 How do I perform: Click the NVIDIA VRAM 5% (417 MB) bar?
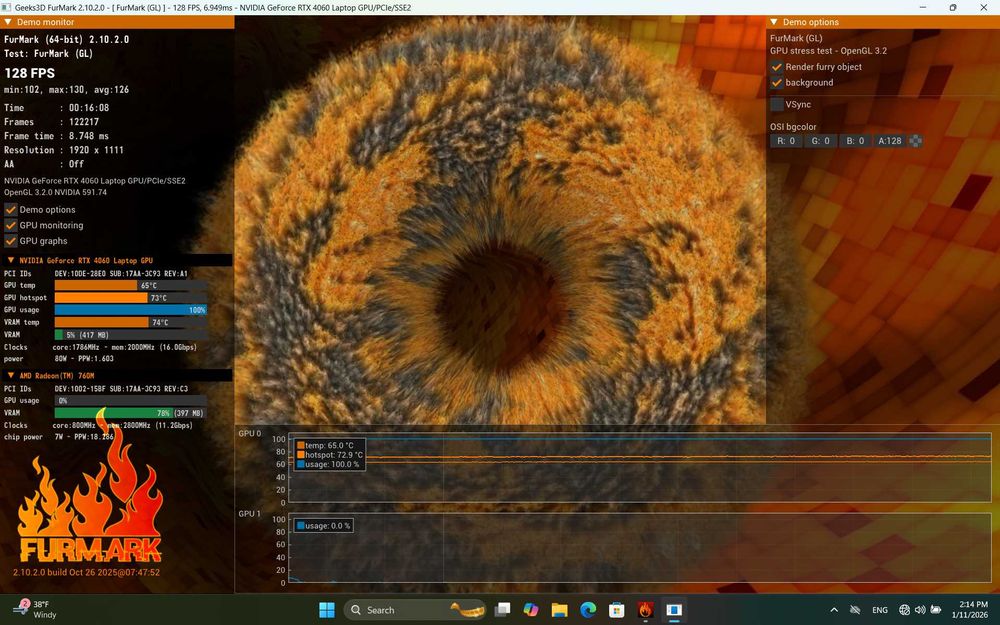coord(131,334)
